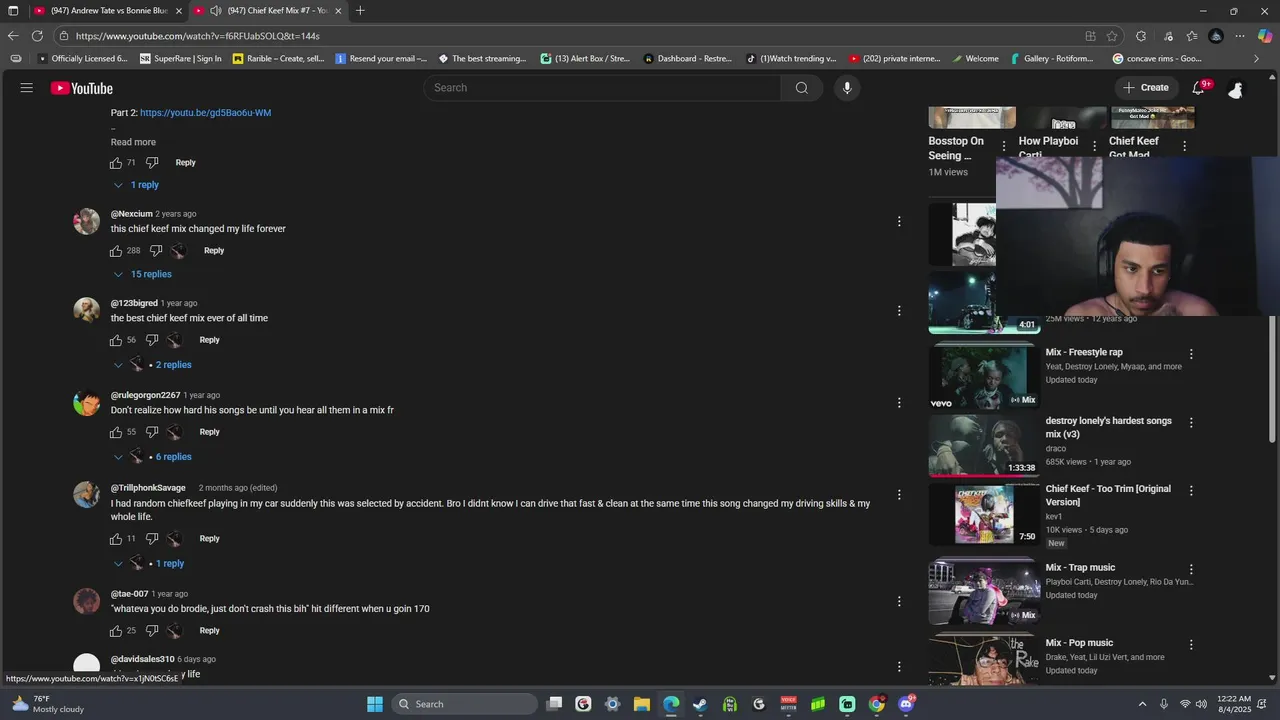Expand comment text with Read more
Viewport: 1280px width, 720px height.
pyautogui.click(x=133, y=142)
